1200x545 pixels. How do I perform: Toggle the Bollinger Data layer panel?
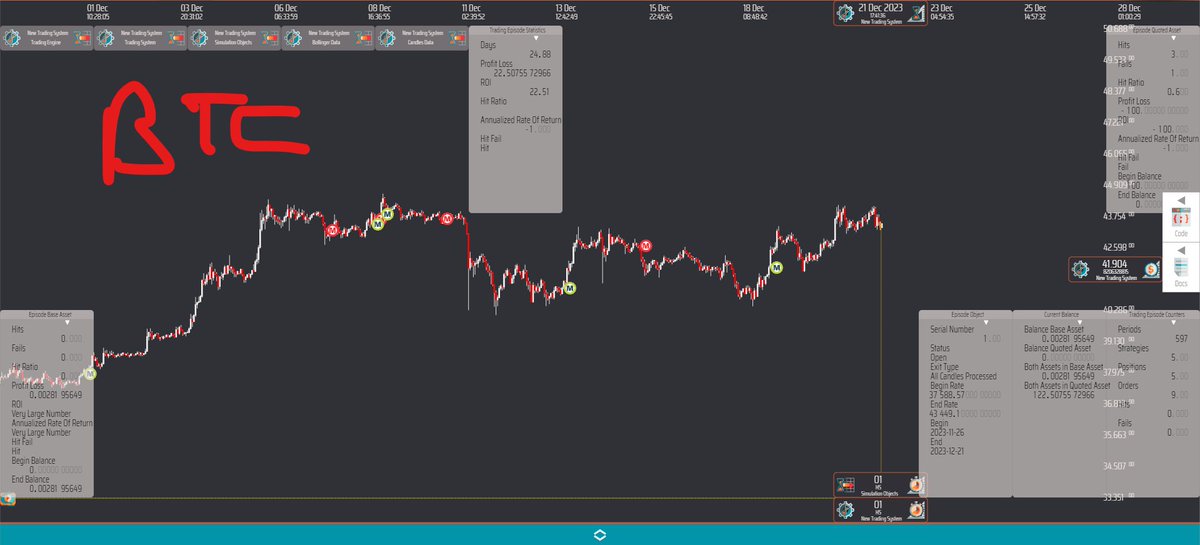pos(329,38)
